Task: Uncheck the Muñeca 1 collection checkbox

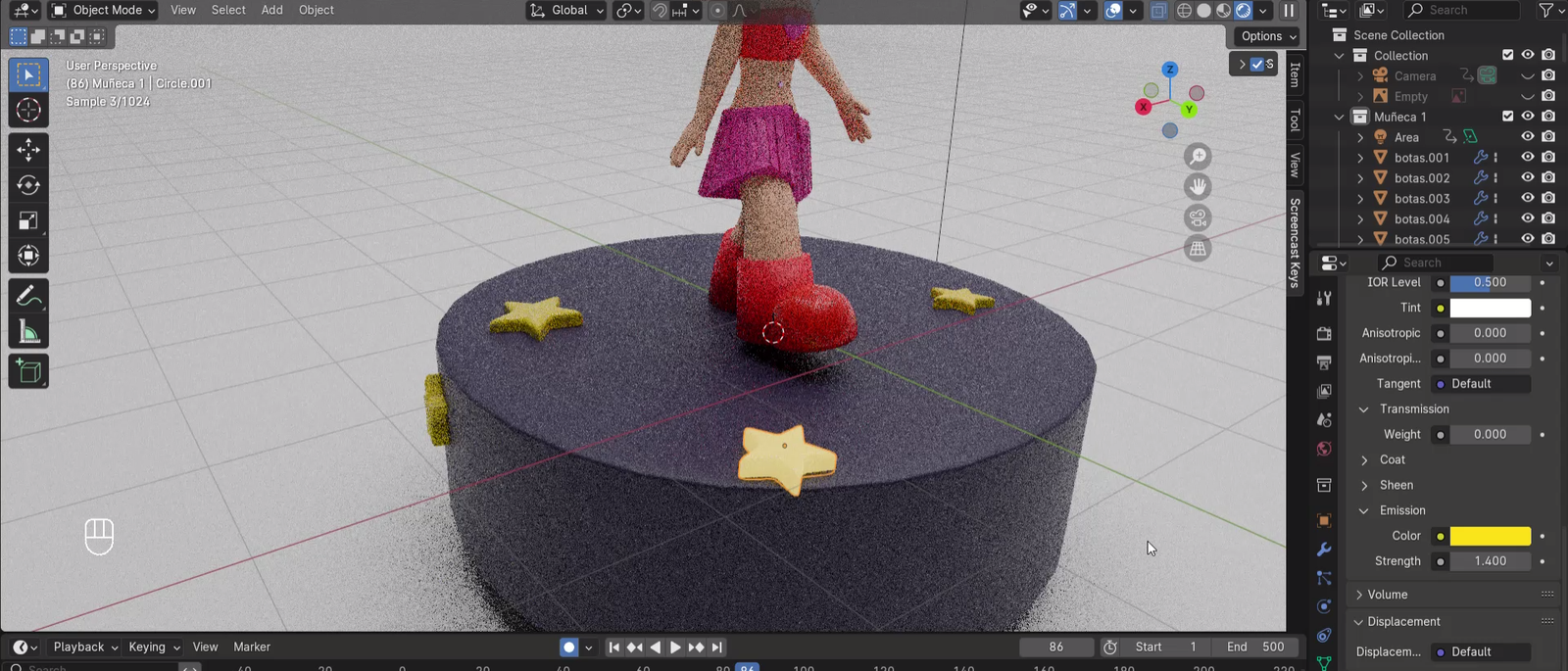Action: (x=1507, y=117)
